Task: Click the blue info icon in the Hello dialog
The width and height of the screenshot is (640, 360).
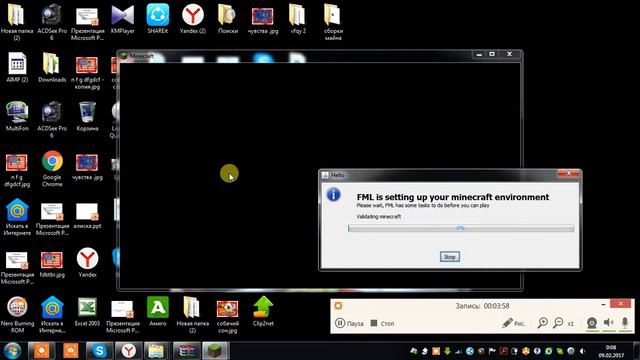Action: 333,195
